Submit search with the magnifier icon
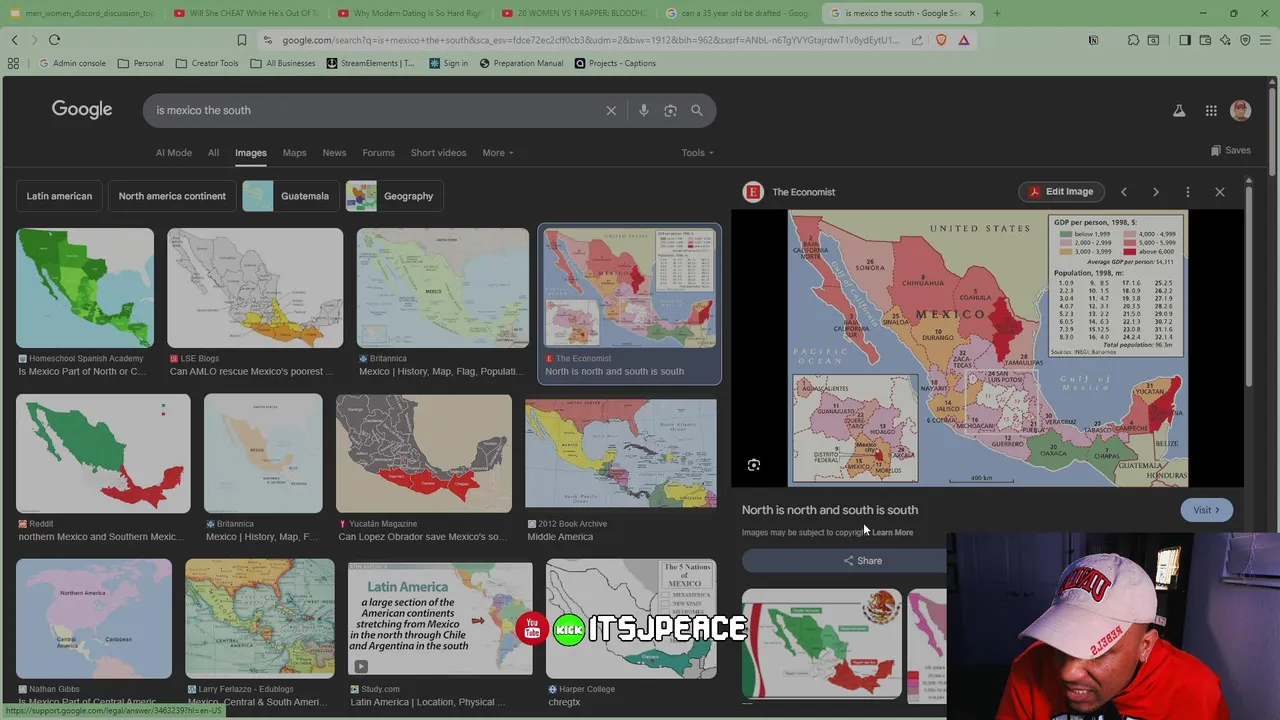The image size is (1280, 720). [697, 110]
